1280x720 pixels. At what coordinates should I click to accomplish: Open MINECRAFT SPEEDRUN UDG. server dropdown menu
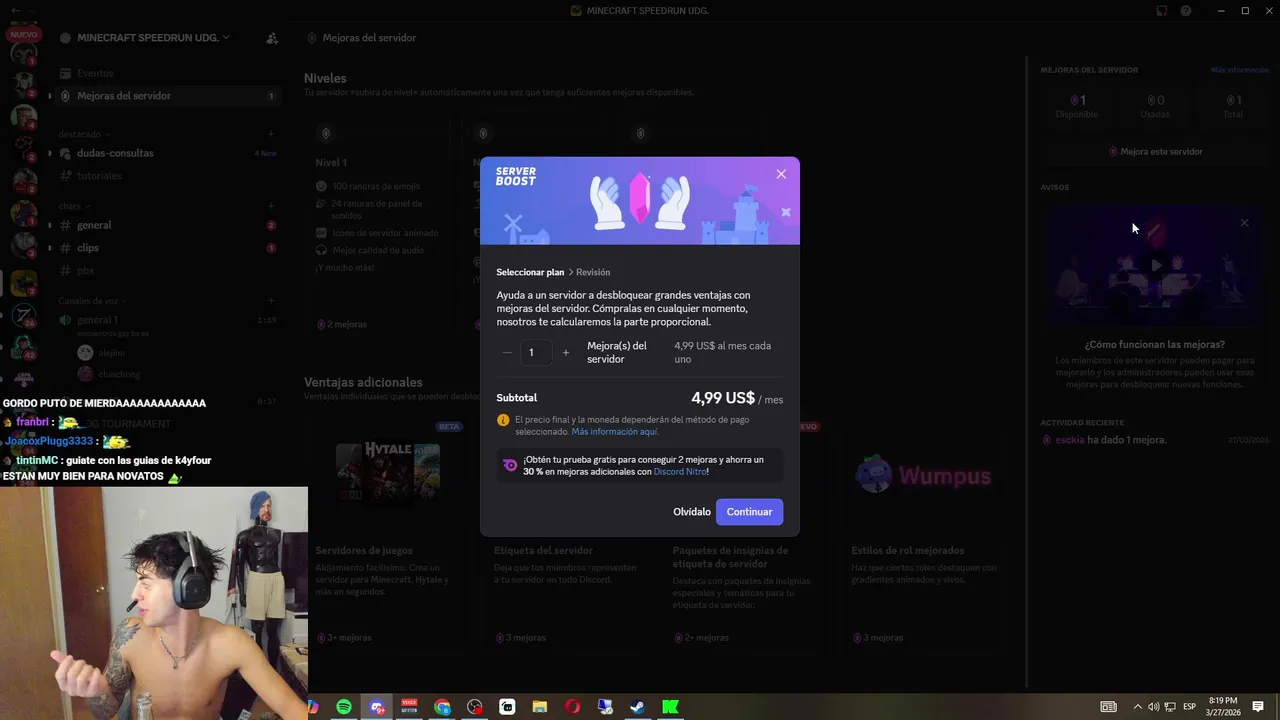click(152, 37)
